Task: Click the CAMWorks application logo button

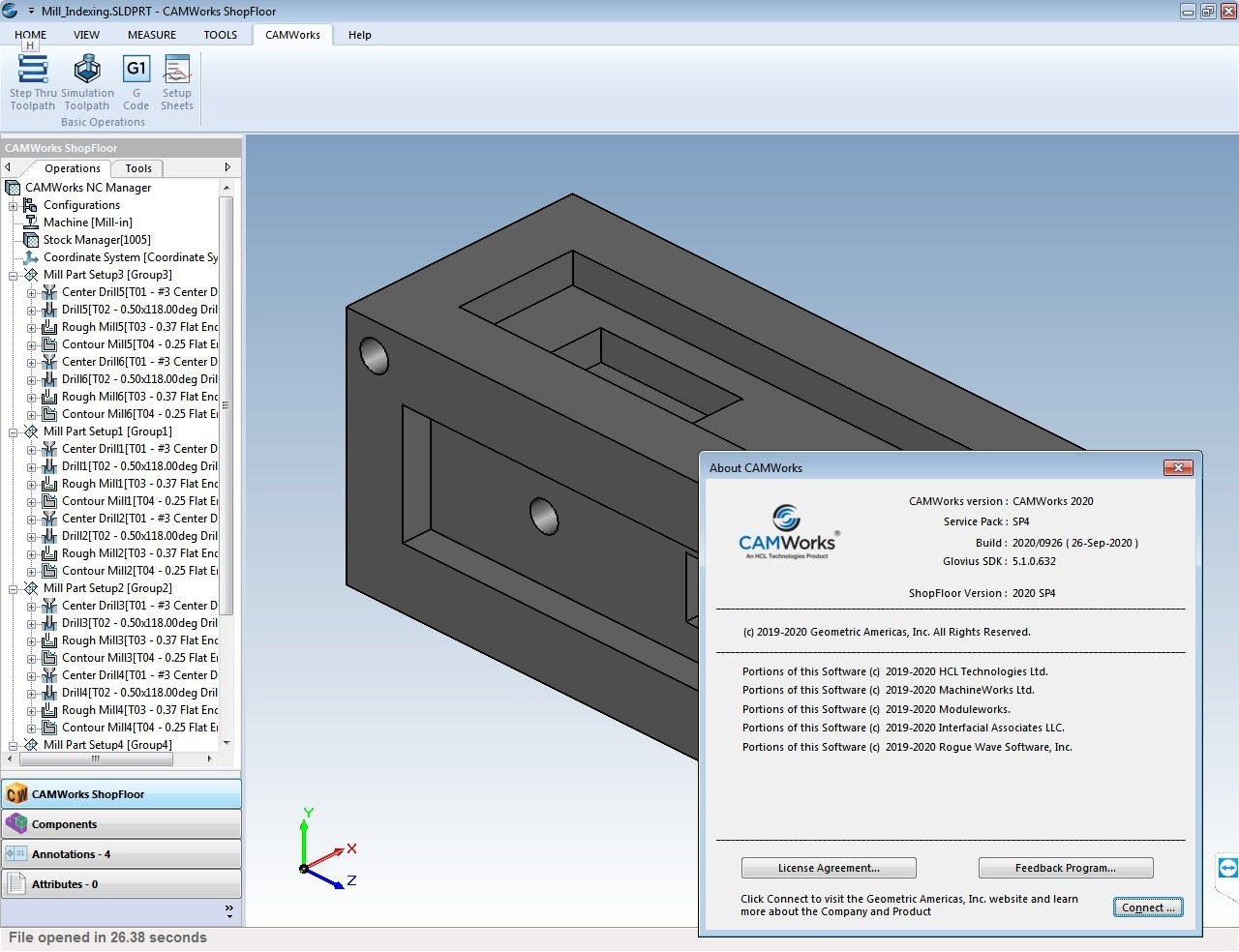Action: click(x=11, y=11)
